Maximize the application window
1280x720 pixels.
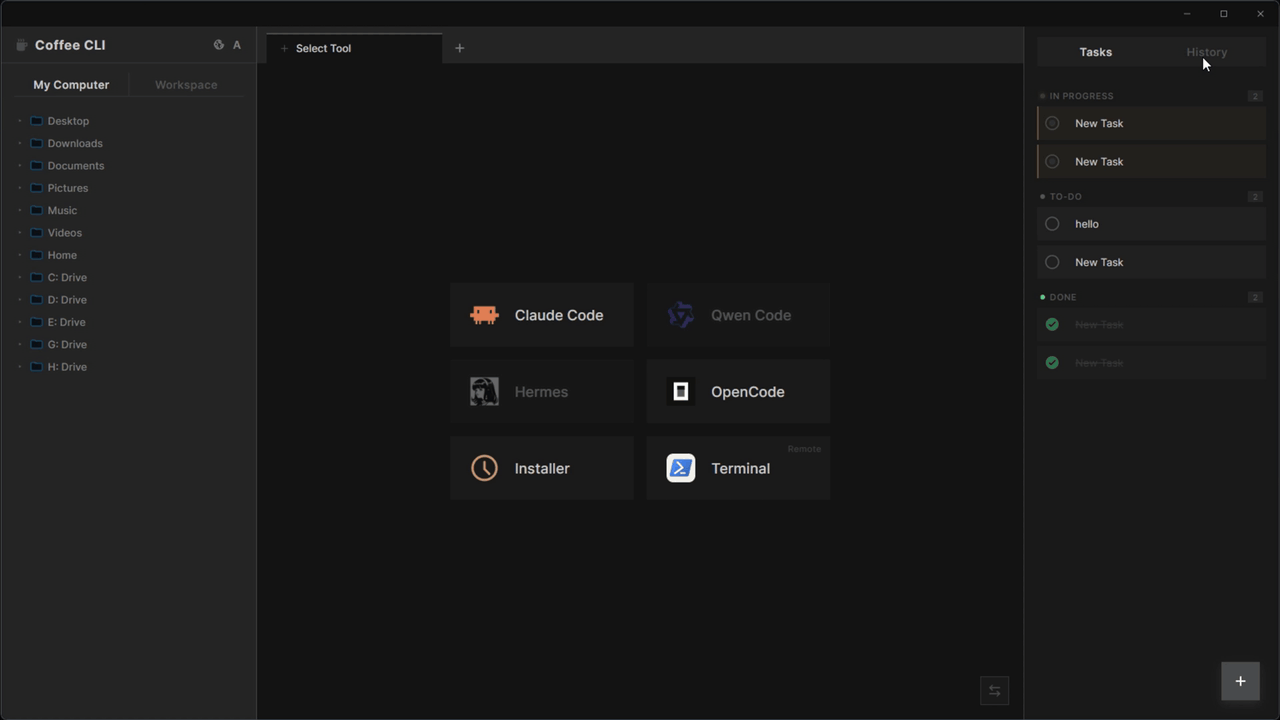pyautogui.click(x=1223, y=14)
